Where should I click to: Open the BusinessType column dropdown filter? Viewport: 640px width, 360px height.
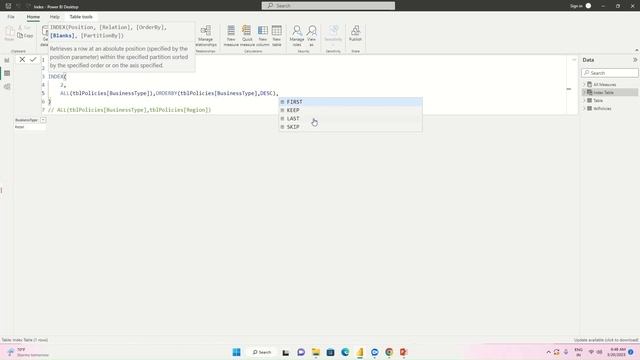(43, 120)
